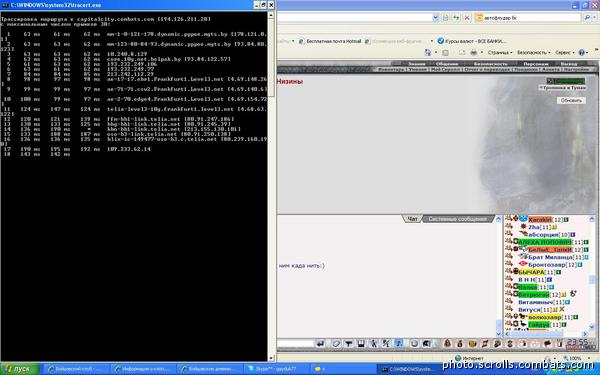Open the Бесплатная почта Hotmail favorite

tap(330, 41)
